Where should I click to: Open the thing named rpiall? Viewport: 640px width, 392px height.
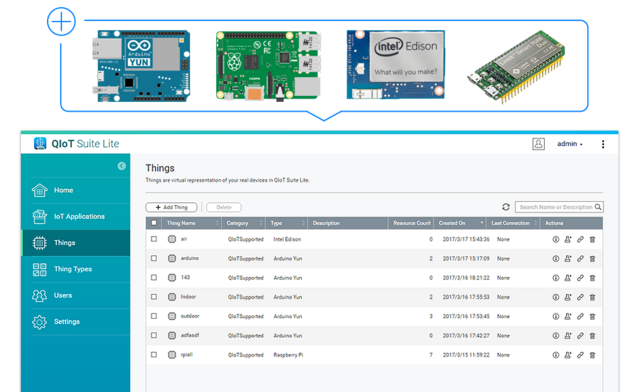point(187,355)
